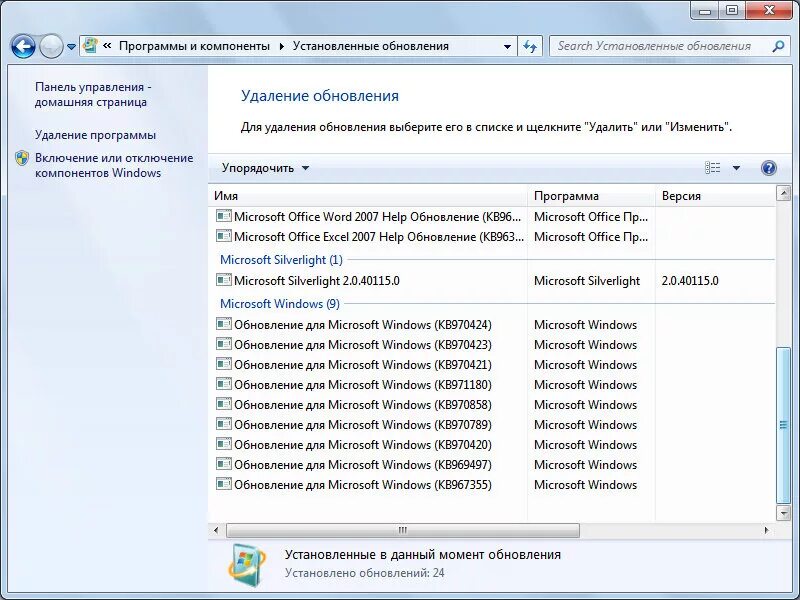Click the horizontal scrollbar left arrow
The image size is (800, 600).
216,531
